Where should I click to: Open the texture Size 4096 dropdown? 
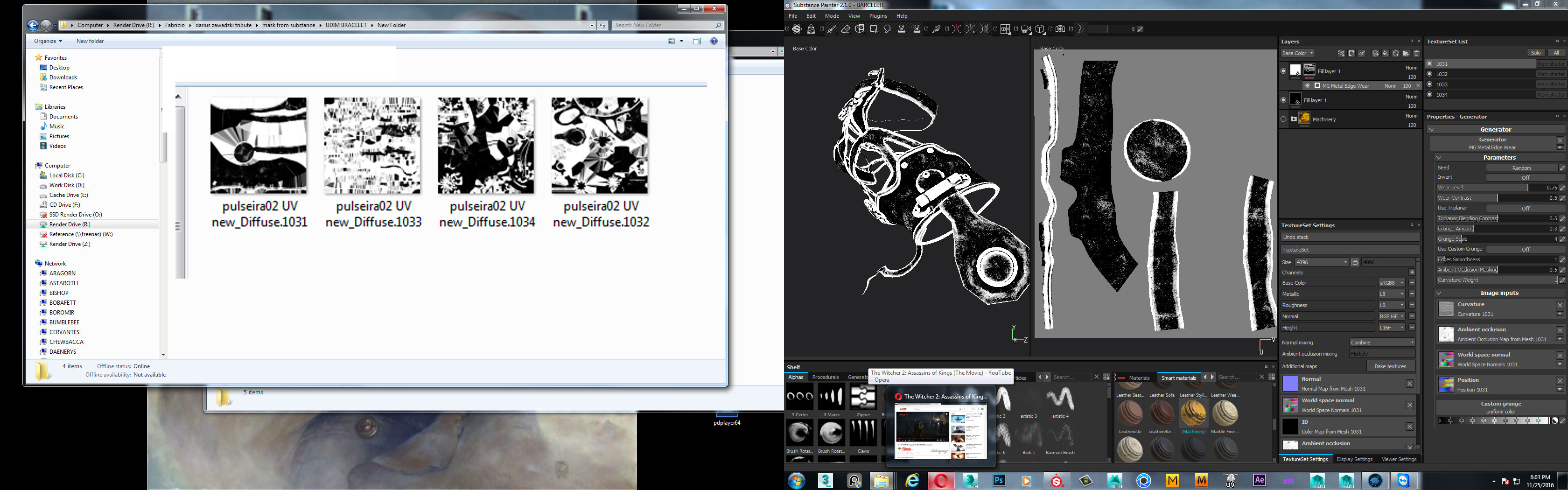pyautogui.click(x=1322, y=262)
